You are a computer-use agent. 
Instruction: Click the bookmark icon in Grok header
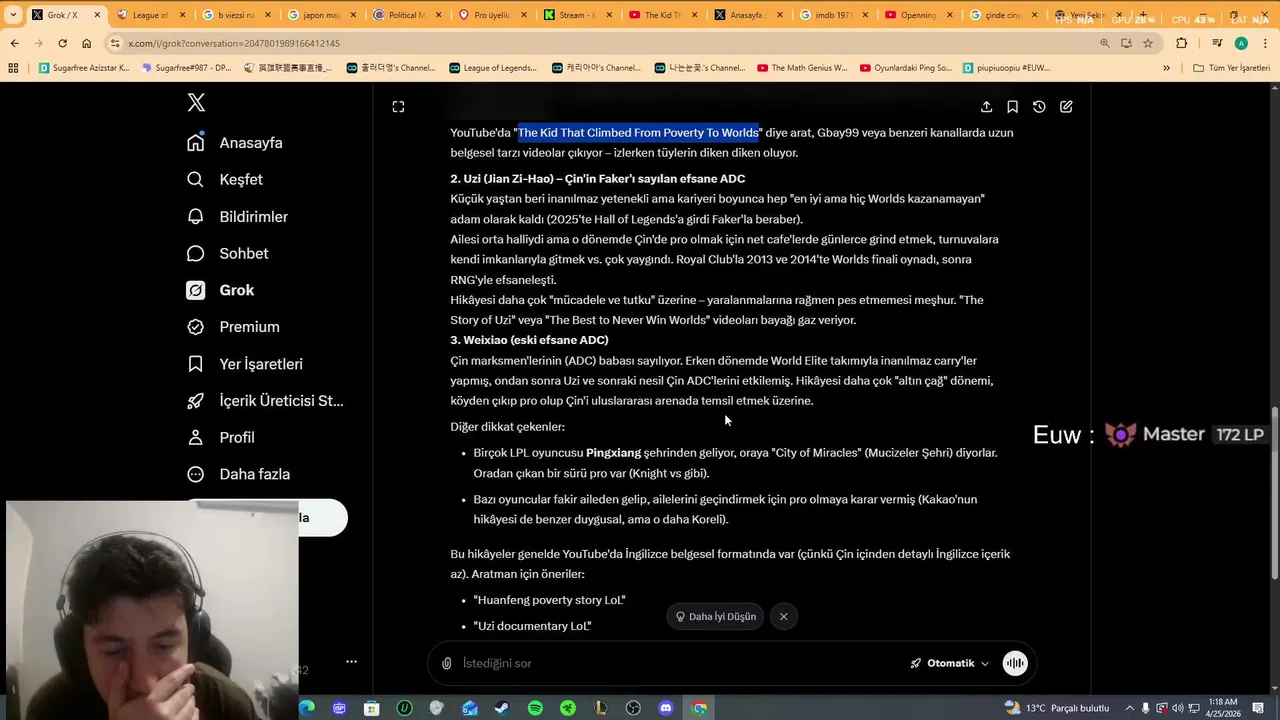(x=1012, y=107)
